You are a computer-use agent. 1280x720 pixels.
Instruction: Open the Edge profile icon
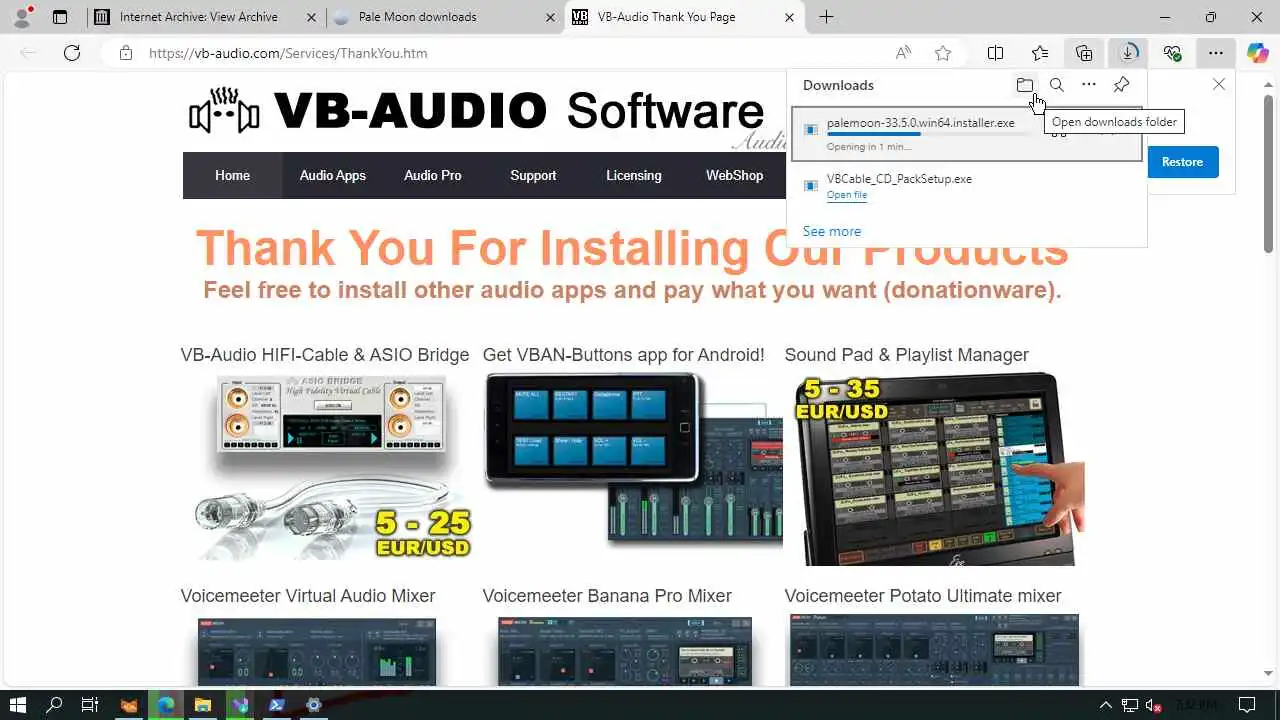tap(22, 16)
